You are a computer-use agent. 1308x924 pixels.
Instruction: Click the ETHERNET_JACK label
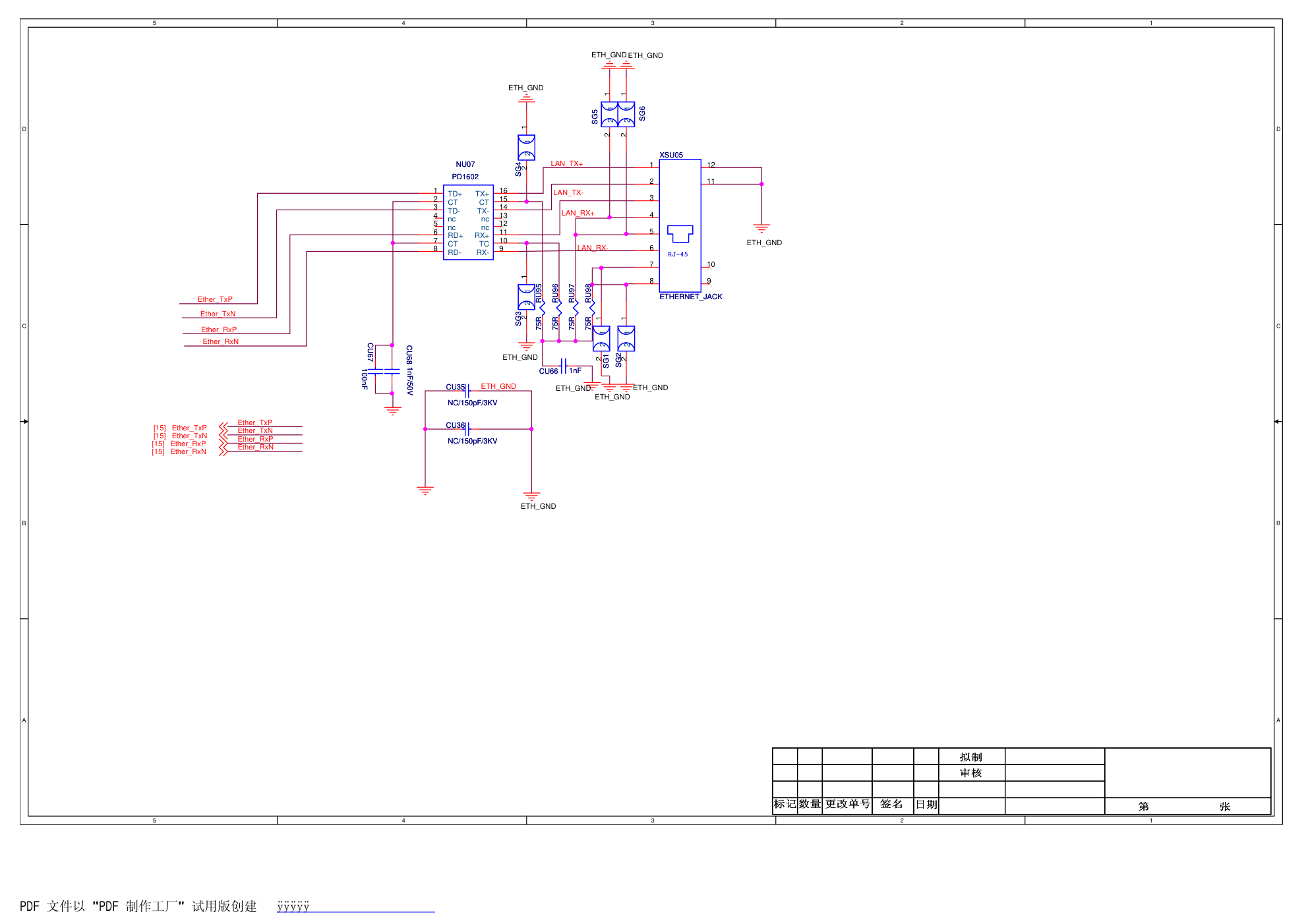click(x=691, y=297)
